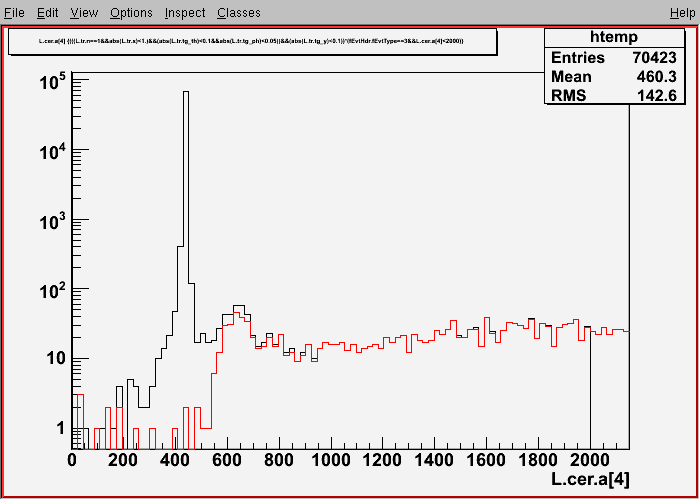Click the Mean 460.3 stats row
The image size is (700, 500).
tap(614, 77)
